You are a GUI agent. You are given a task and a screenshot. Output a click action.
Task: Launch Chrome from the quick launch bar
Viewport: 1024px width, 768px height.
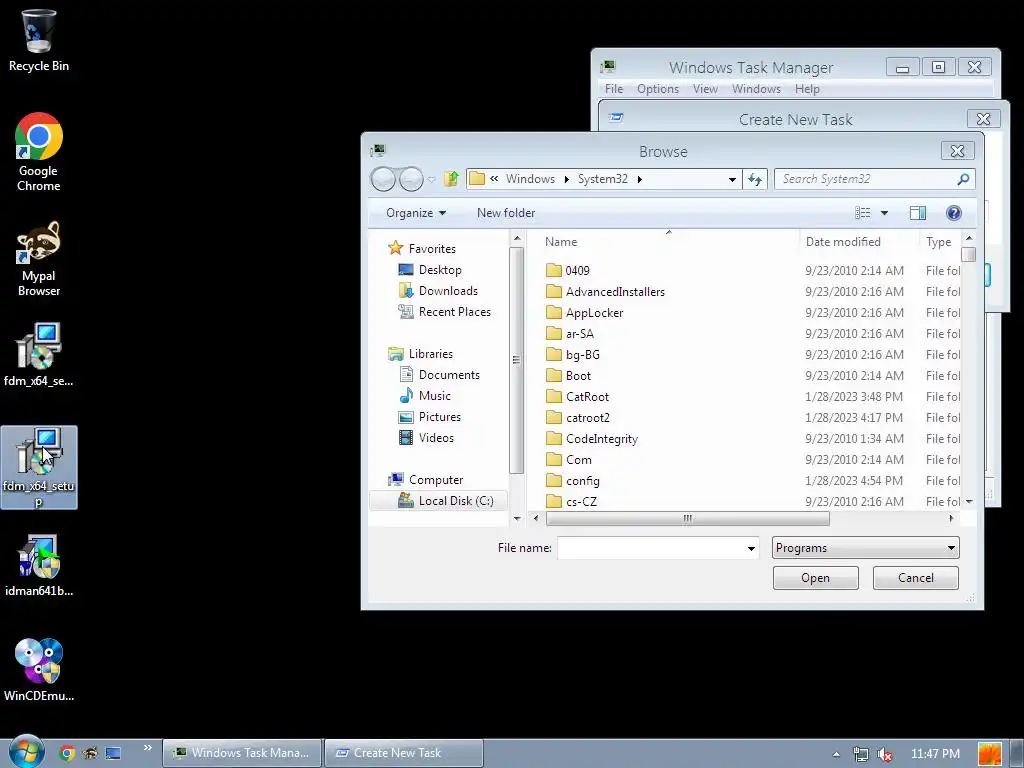pyautogui.click(x=67, y=753)
